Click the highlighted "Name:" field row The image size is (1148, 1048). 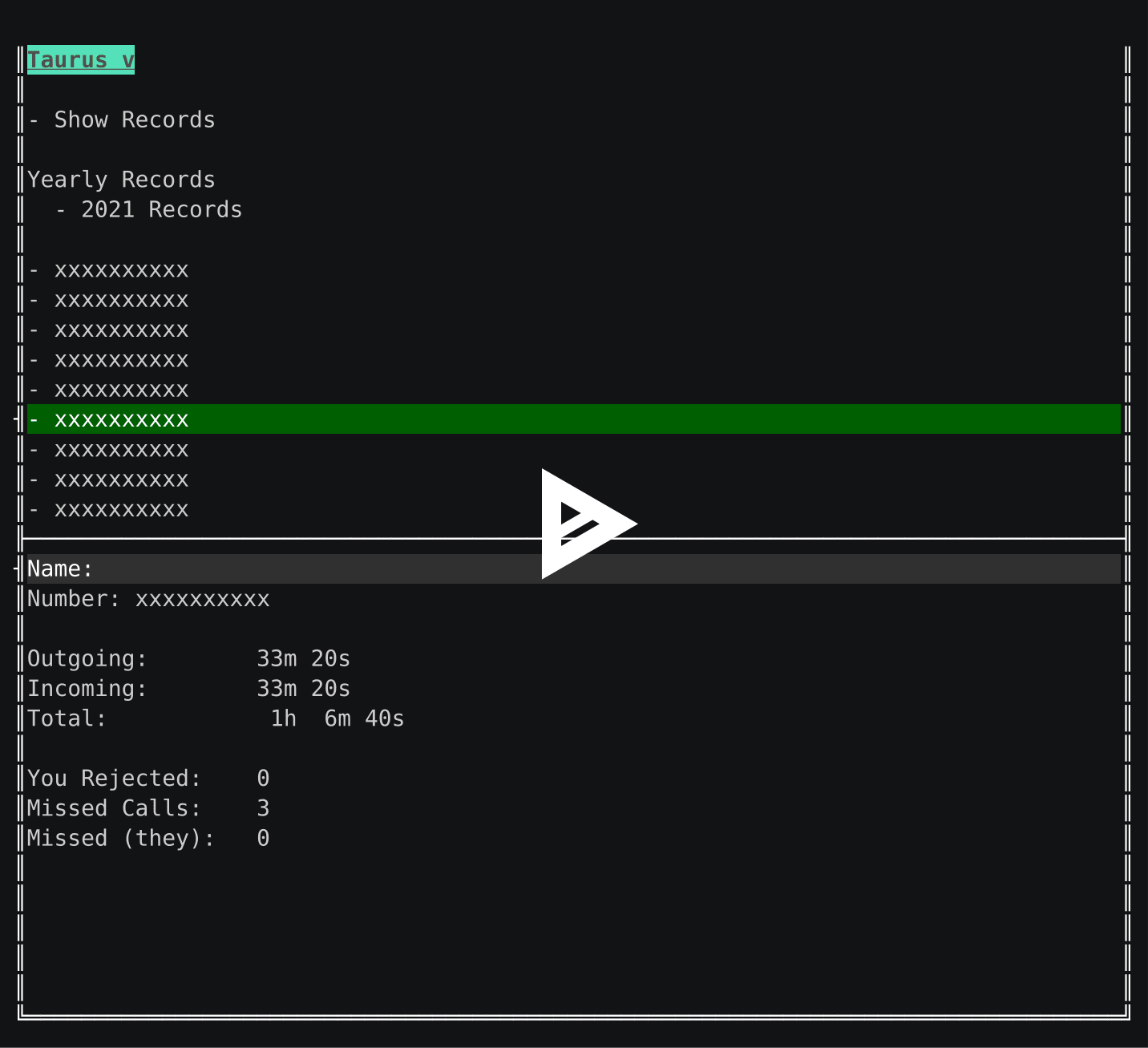tap(574, 569)
